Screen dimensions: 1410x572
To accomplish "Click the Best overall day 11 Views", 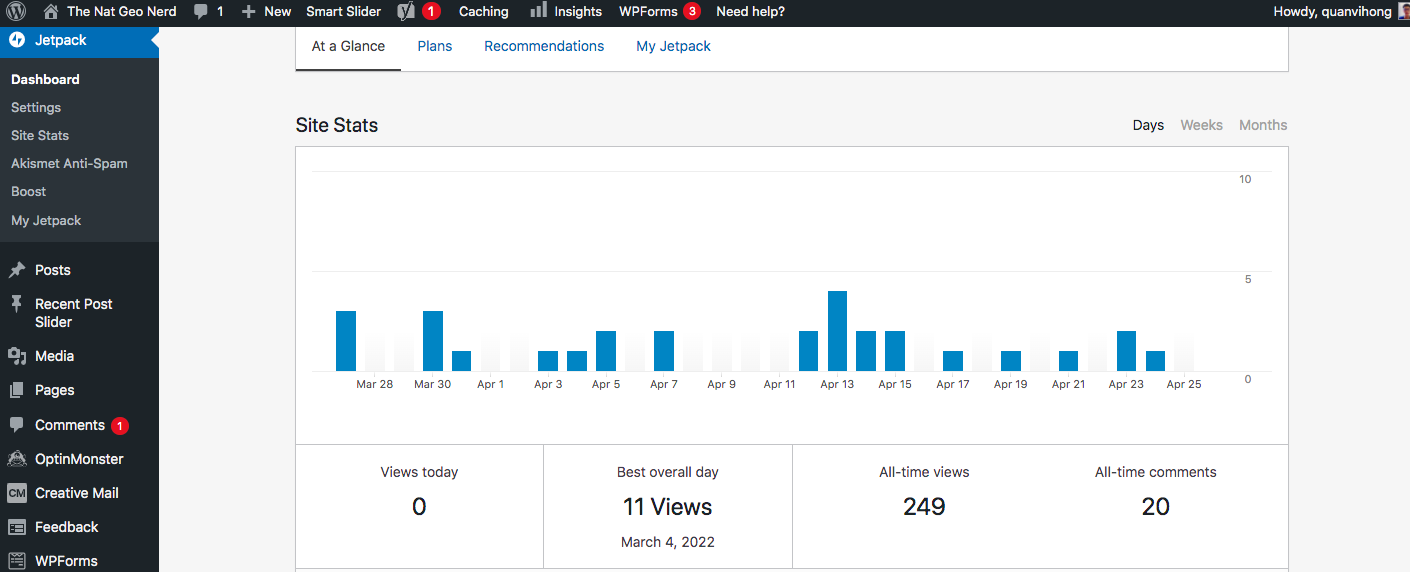I will pyautogui.click(x=668, y=507).
